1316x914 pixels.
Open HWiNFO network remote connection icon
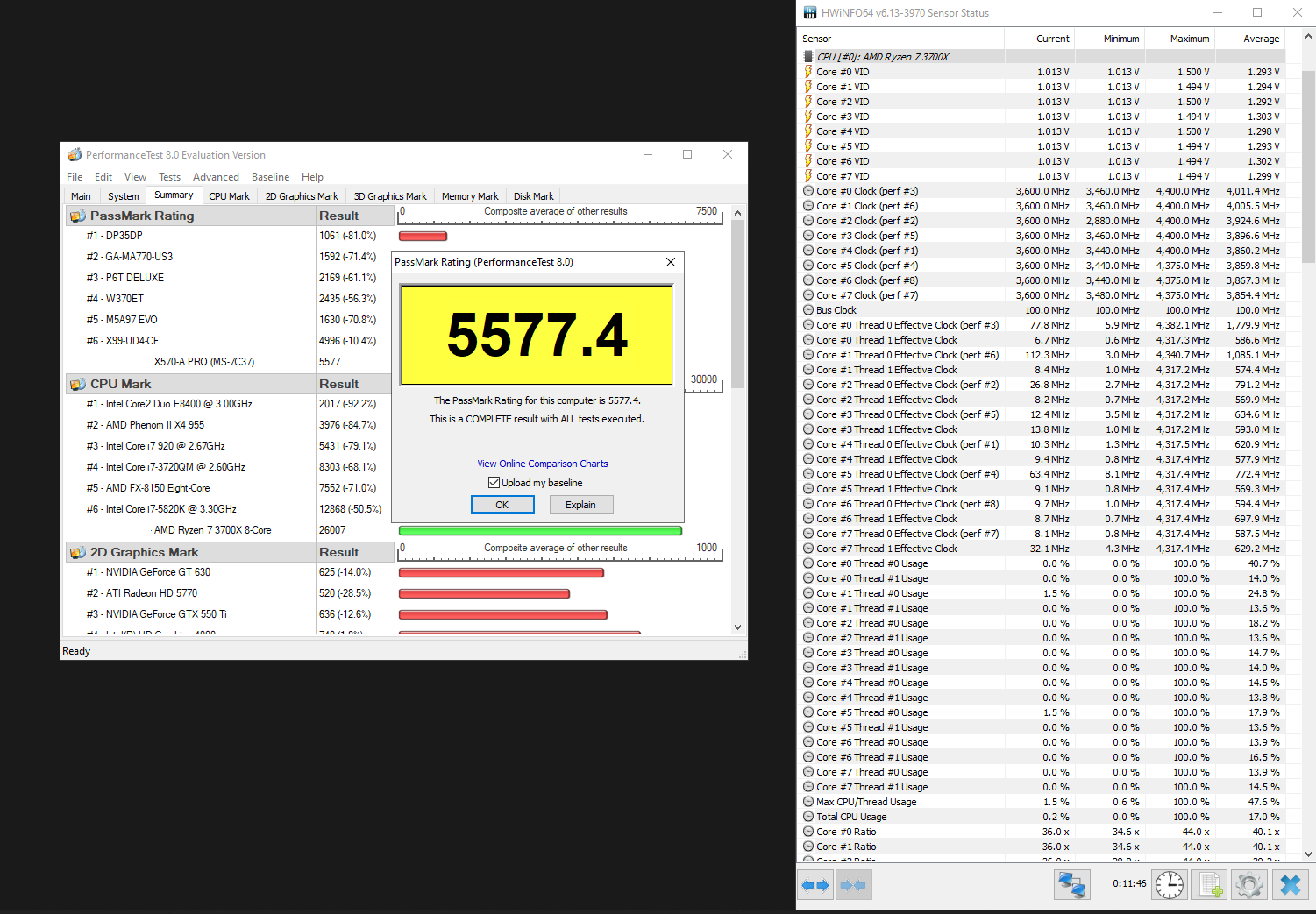point(1071,884)
